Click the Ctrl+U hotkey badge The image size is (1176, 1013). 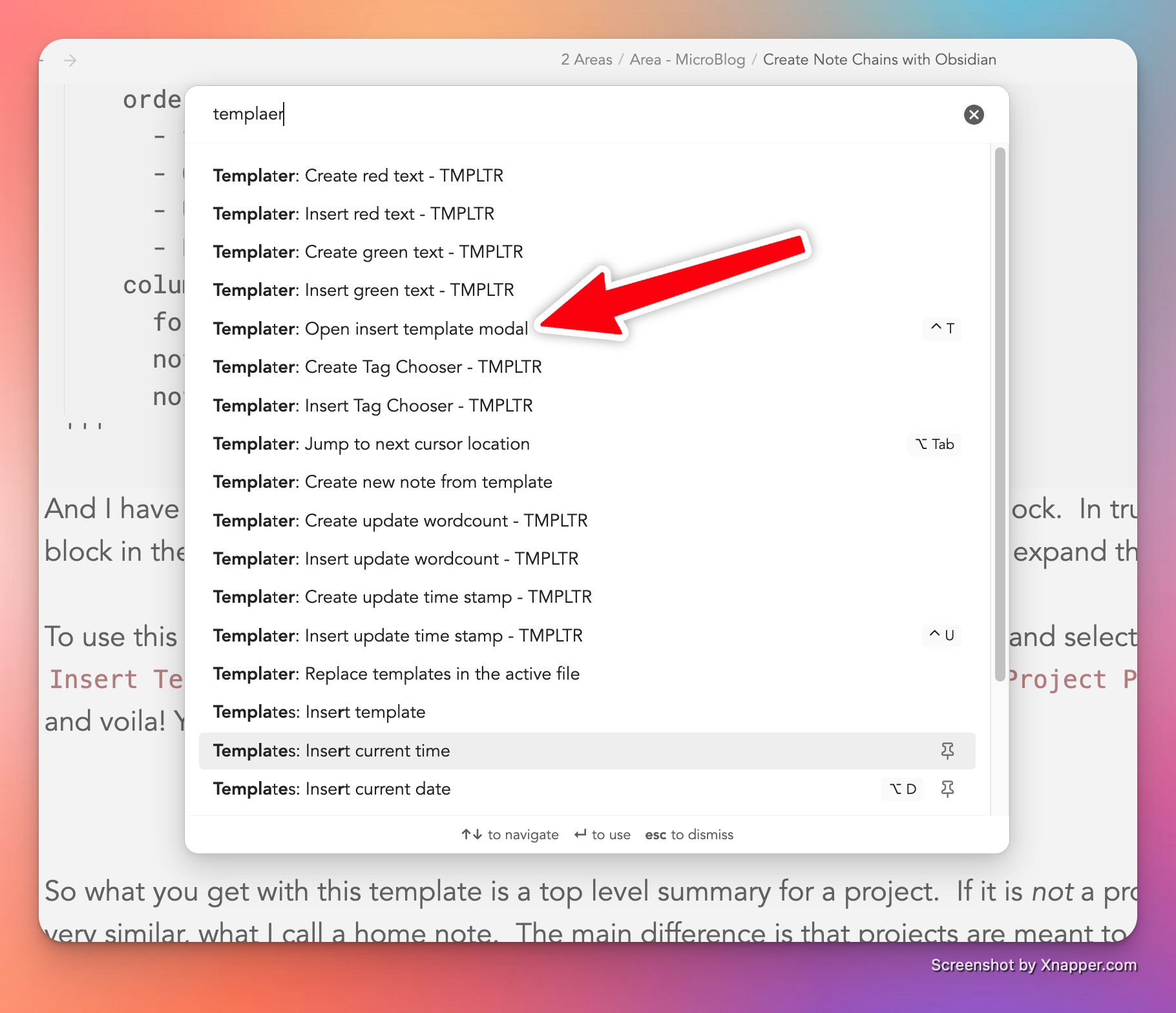coord(941,635)
